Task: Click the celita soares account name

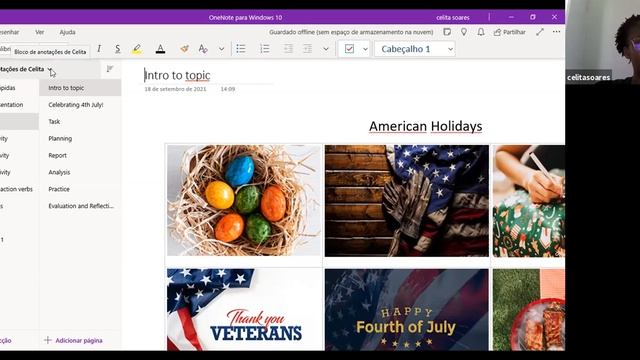Action: click(x=453, y=18)
